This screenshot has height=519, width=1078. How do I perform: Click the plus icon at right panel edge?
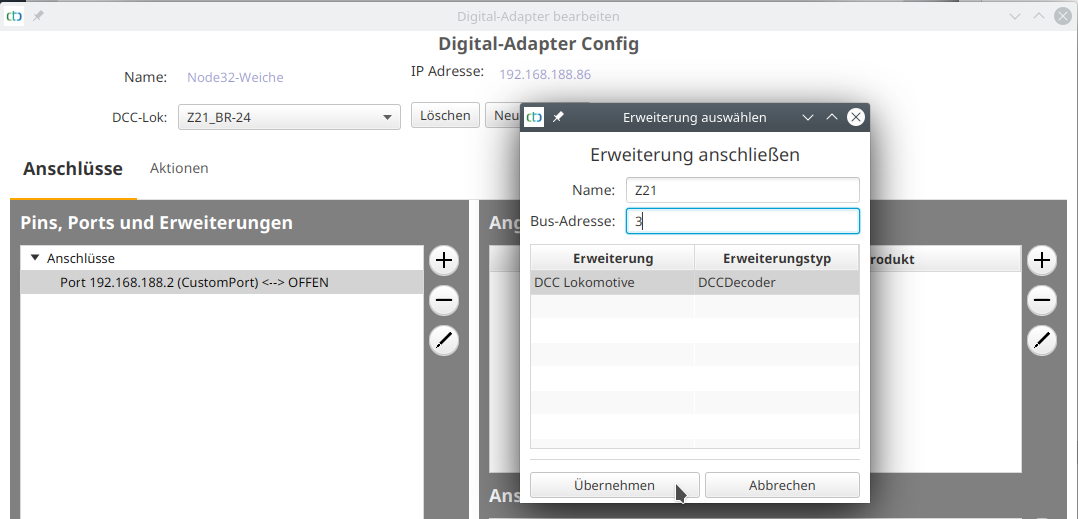coord(1042,261)
